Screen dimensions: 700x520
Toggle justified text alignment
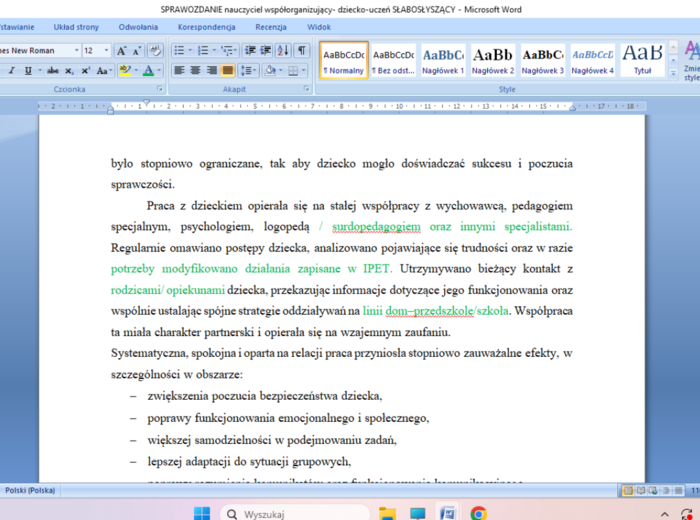[x=227, y=70]
